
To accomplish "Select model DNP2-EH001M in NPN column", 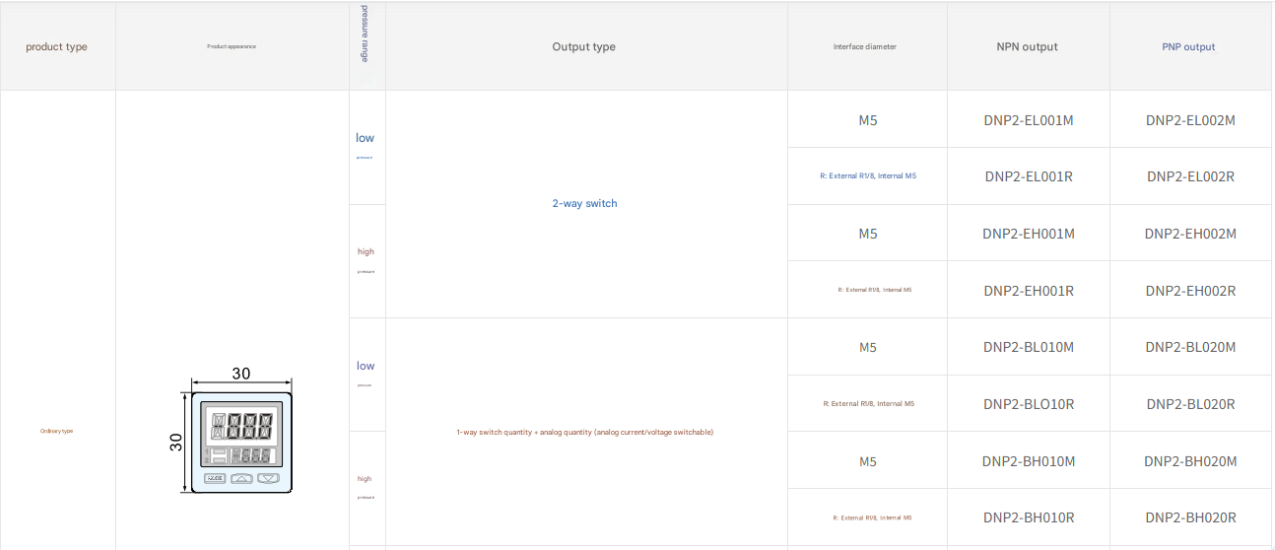I will pyautogui.click(x=1028, y=234).
